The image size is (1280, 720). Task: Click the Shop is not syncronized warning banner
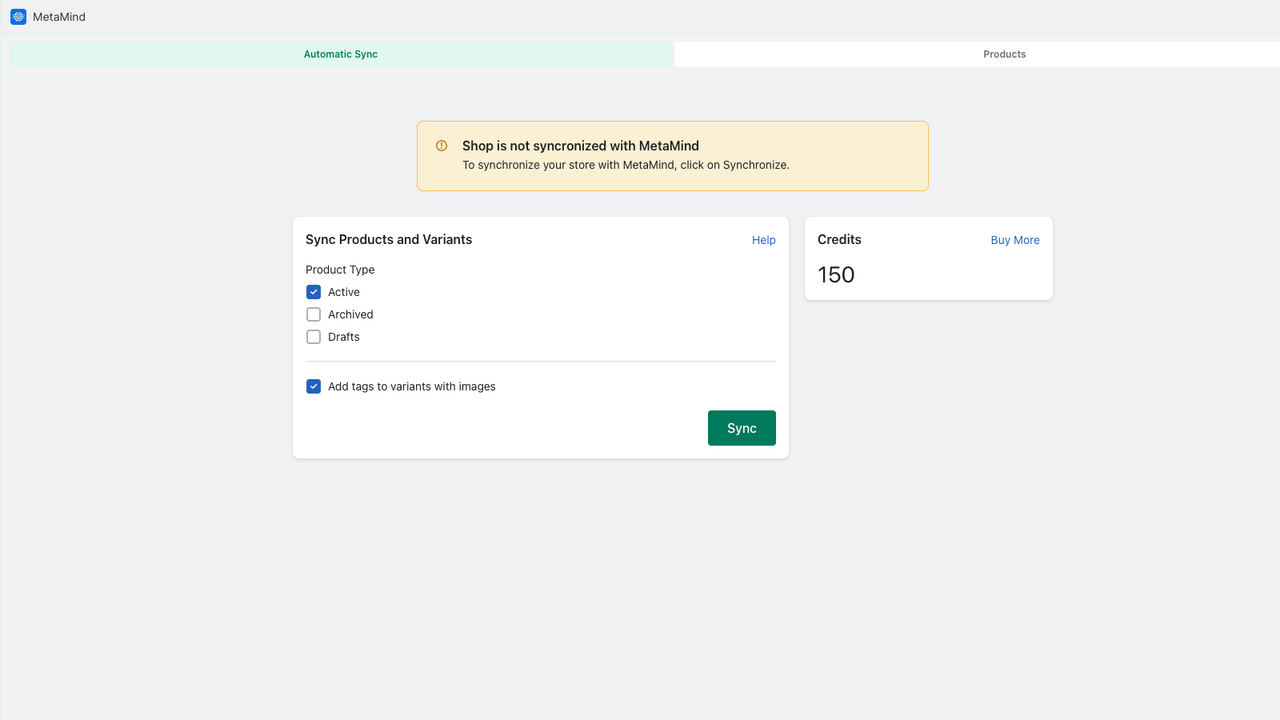click(x=672, y=155)
